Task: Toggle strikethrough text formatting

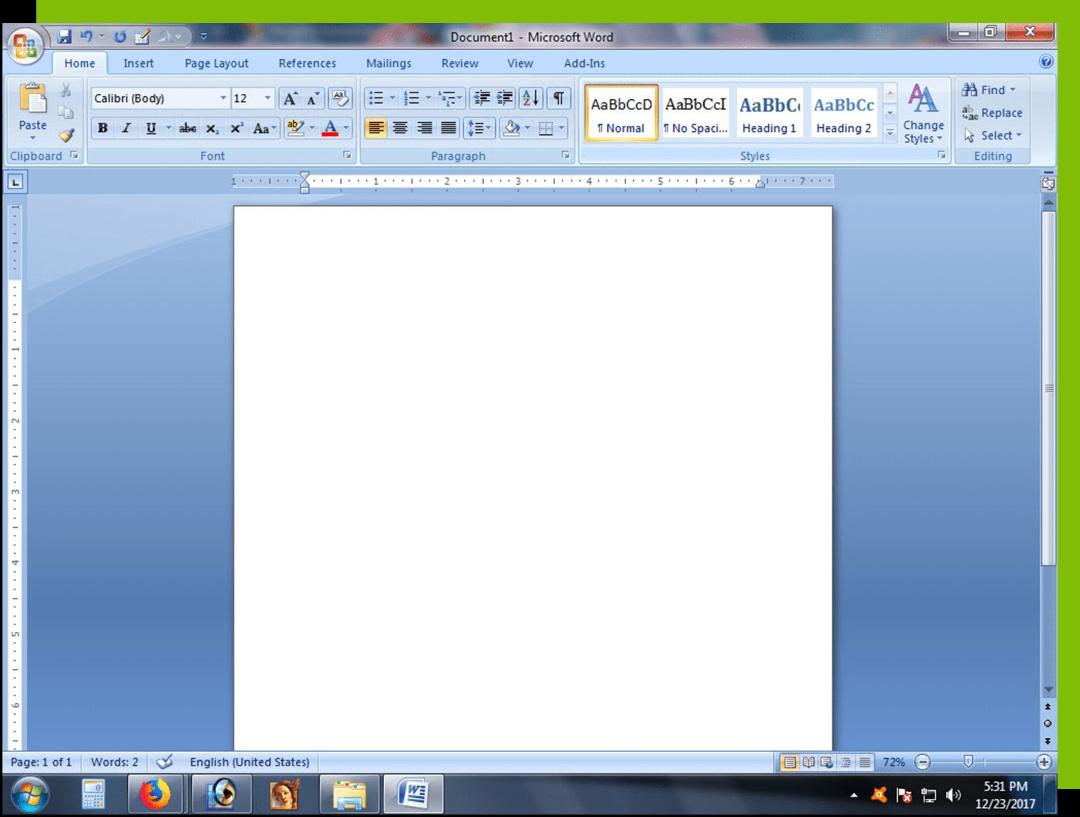Action: (187, 128)
